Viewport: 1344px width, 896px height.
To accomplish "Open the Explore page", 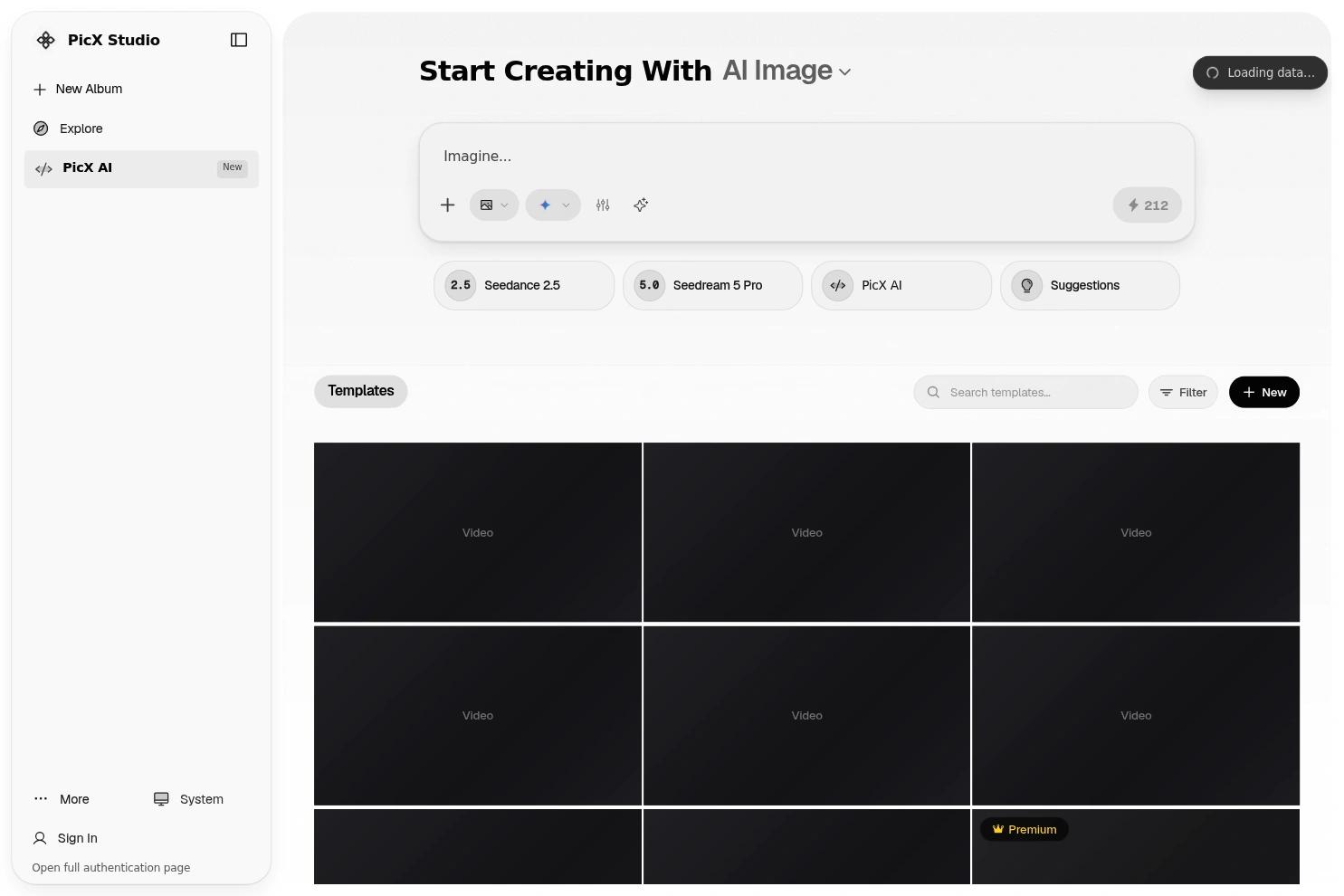I will pyautogui.click(x=141, y=129).
